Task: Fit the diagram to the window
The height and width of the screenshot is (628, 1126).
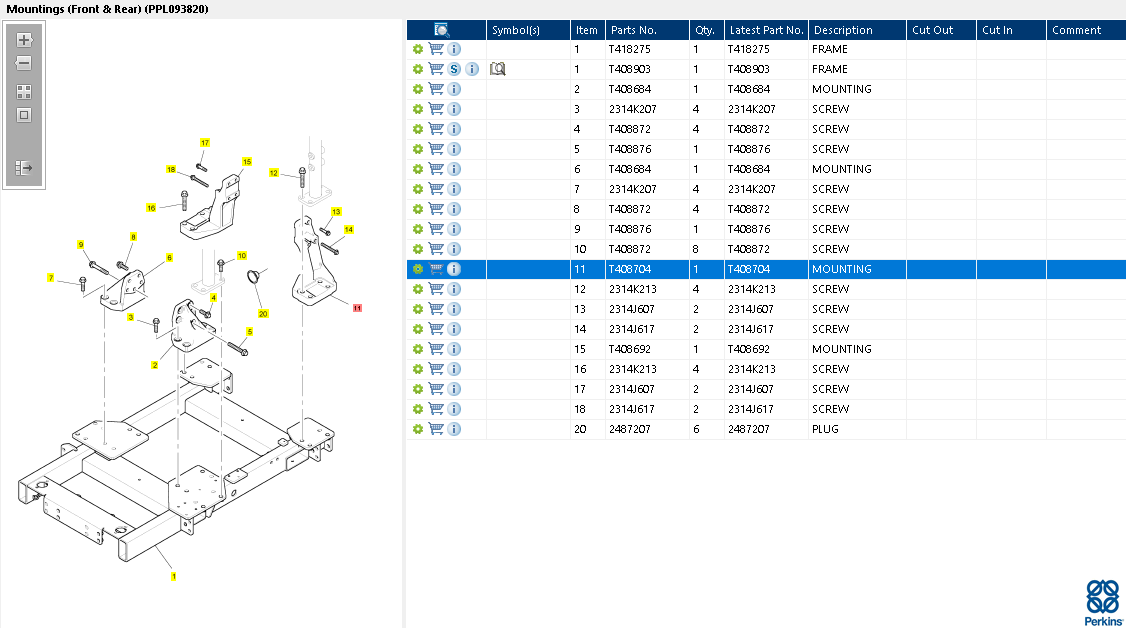Action: [24, 115]
